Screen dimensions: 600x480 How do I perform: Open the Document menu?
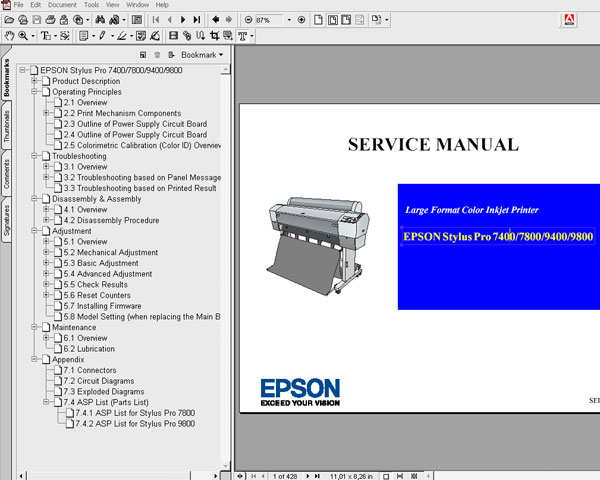point(62,5)
